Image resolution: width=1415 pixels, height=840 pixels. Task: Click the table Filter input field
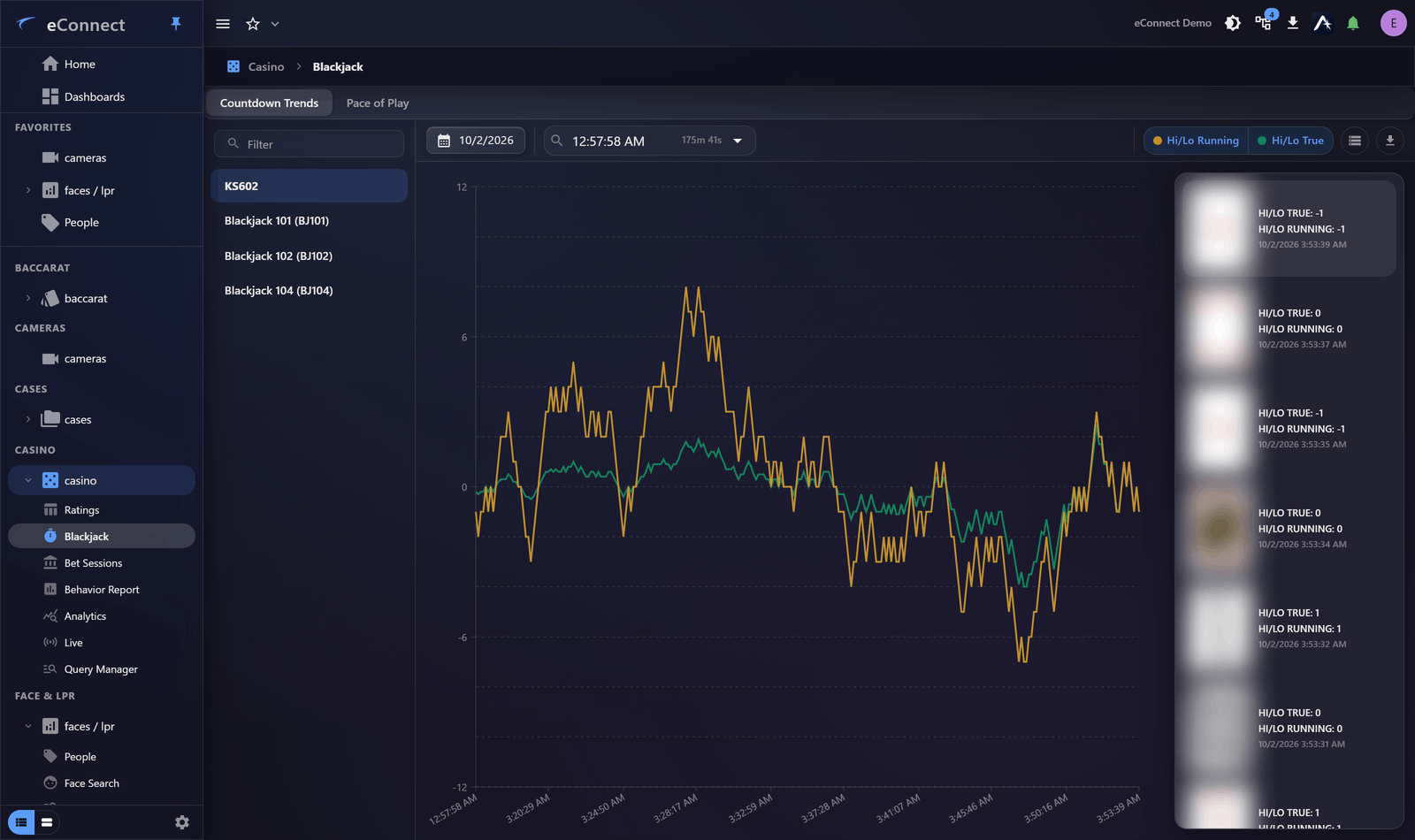point(309,144)
